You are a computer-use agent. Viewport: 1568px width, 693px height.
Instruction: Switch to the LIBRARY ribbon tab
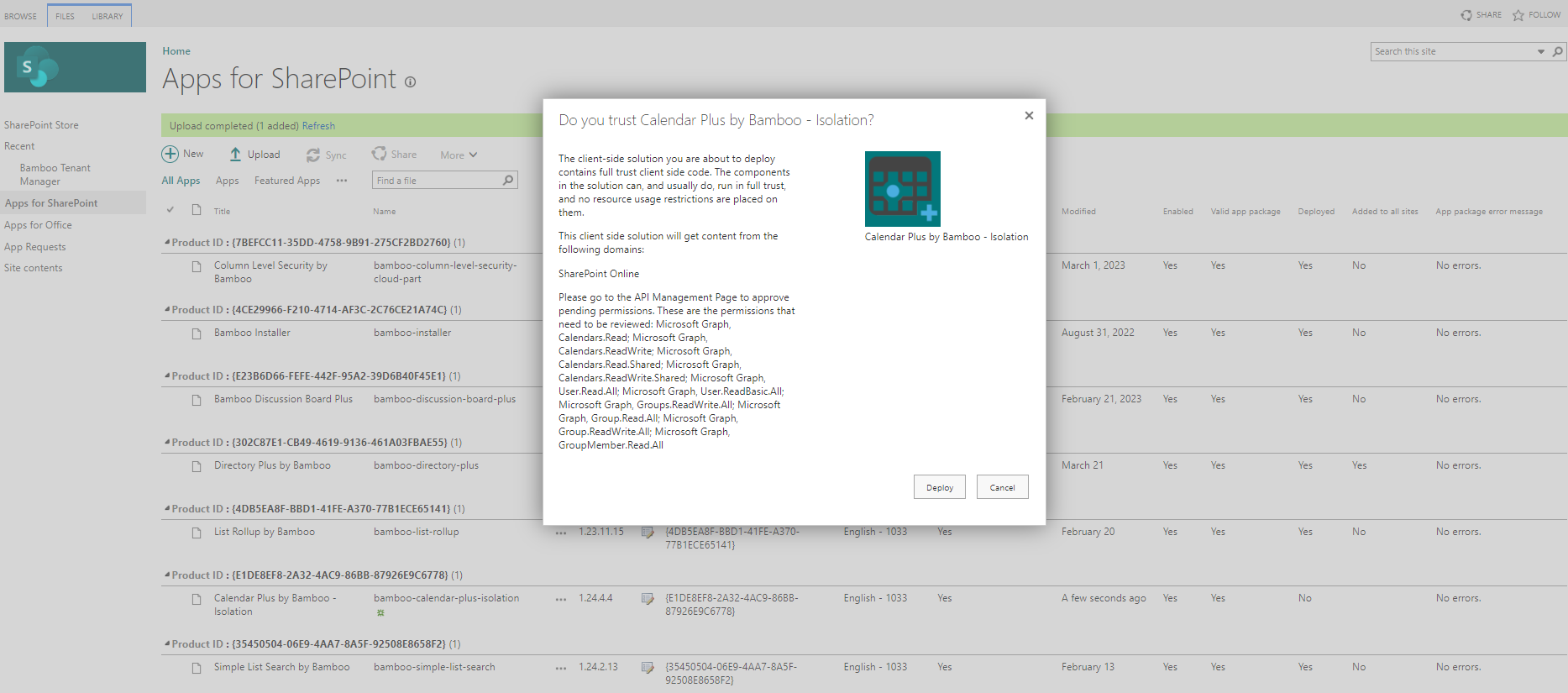(x=108, y=16)
